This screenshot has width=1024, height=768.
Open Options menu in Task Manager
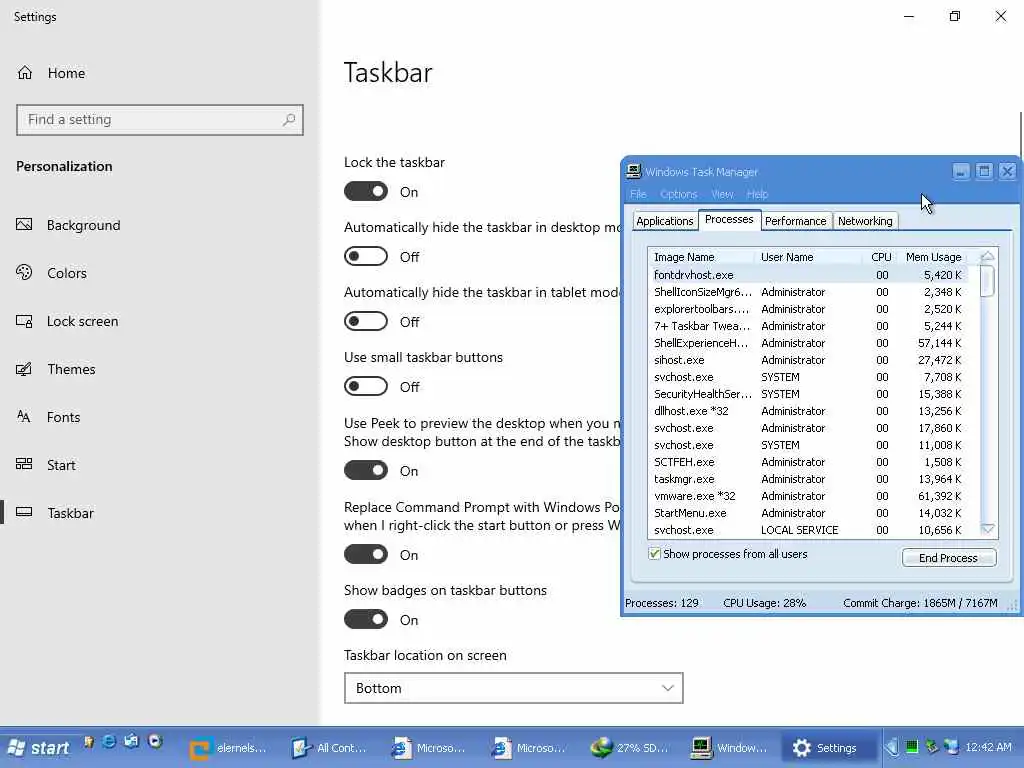[679, 194]
